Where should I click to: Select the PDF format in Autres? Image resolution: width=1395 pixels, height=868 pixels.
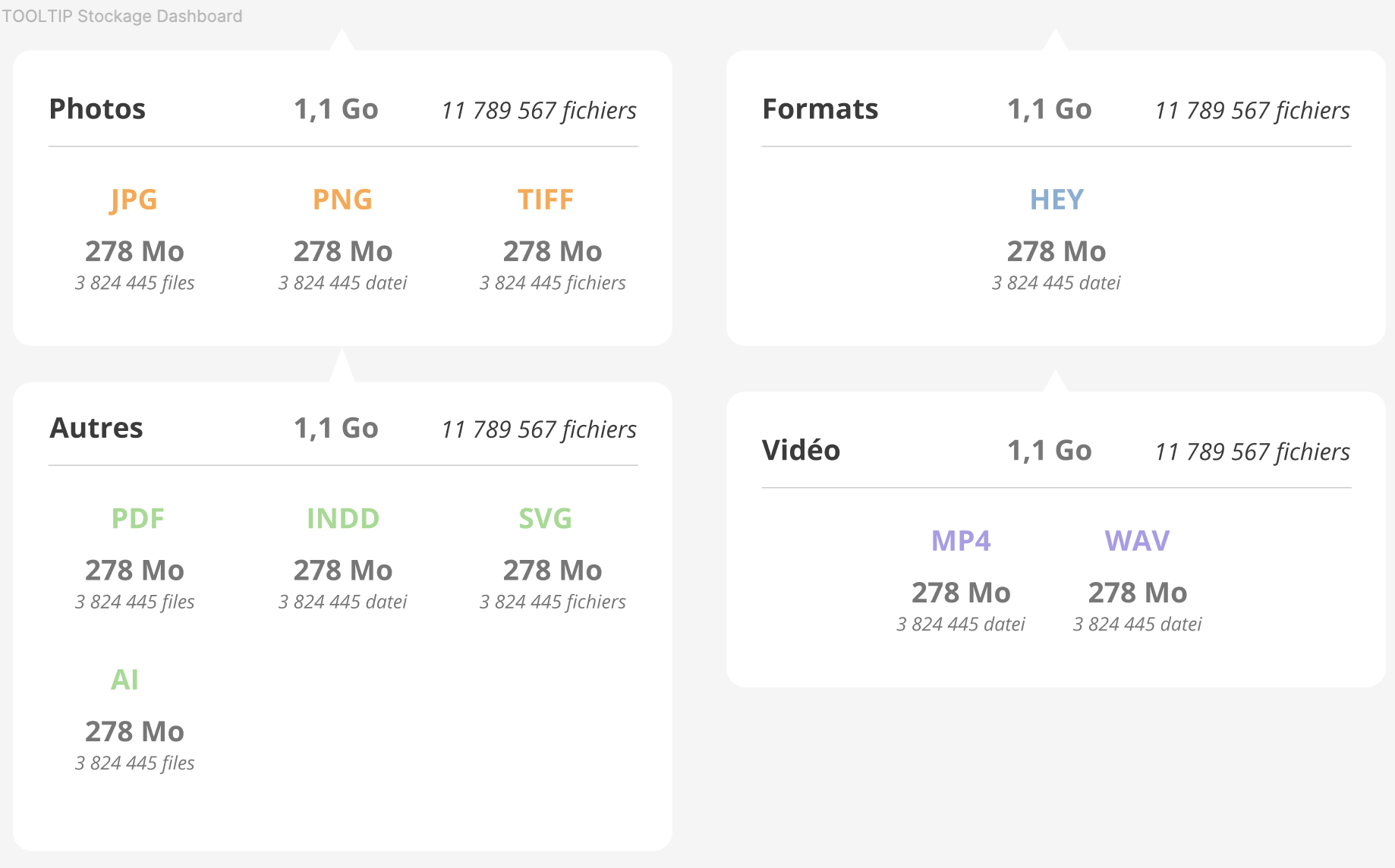[x=137, y=518]
